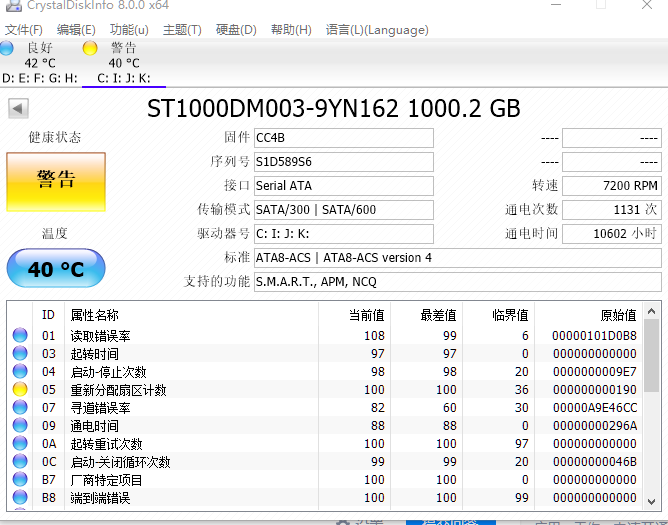Click the 临界值 column header

click(498, 315)
